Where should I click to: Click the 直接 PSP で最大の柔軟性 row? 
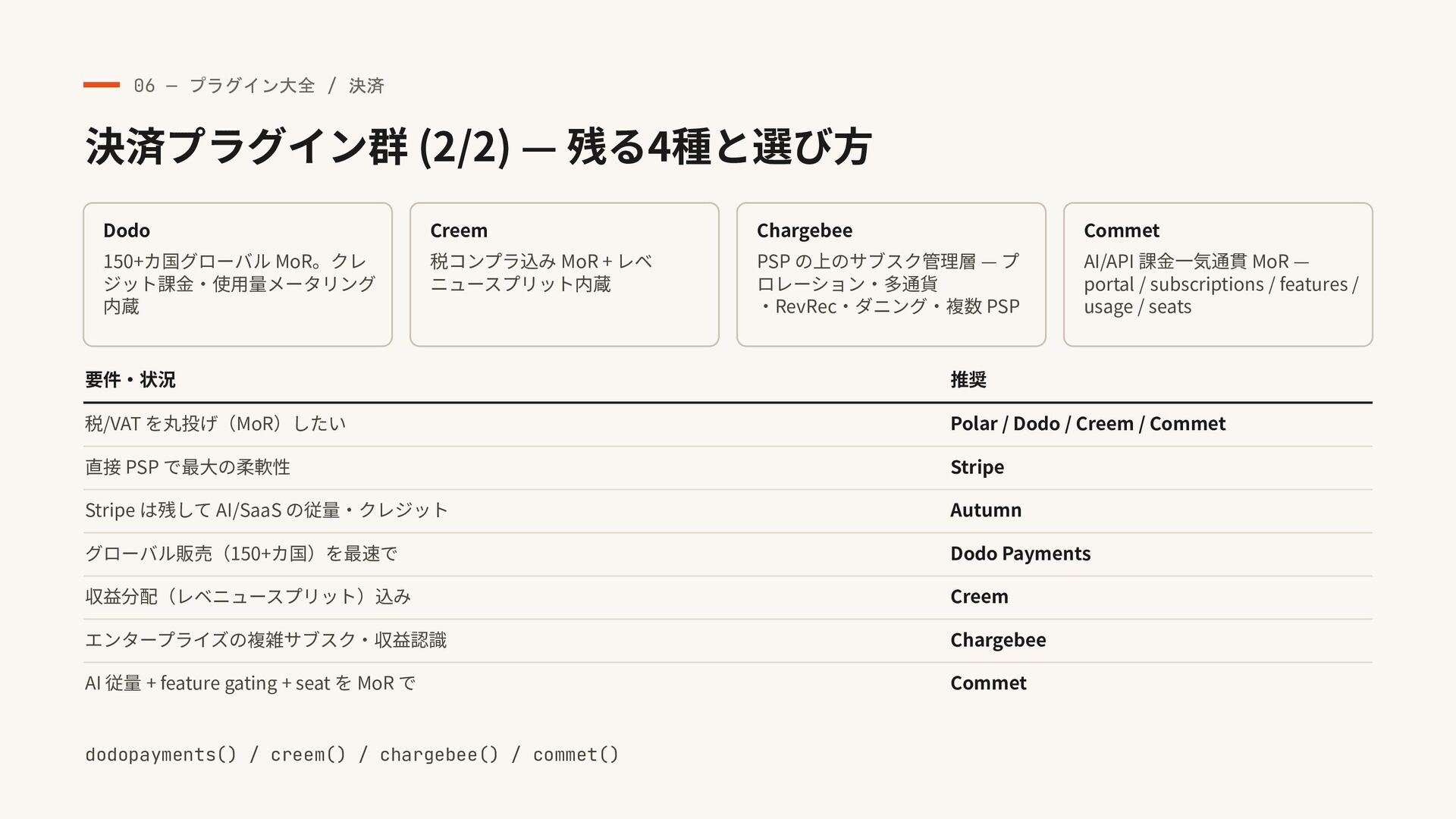pos(728,467)
